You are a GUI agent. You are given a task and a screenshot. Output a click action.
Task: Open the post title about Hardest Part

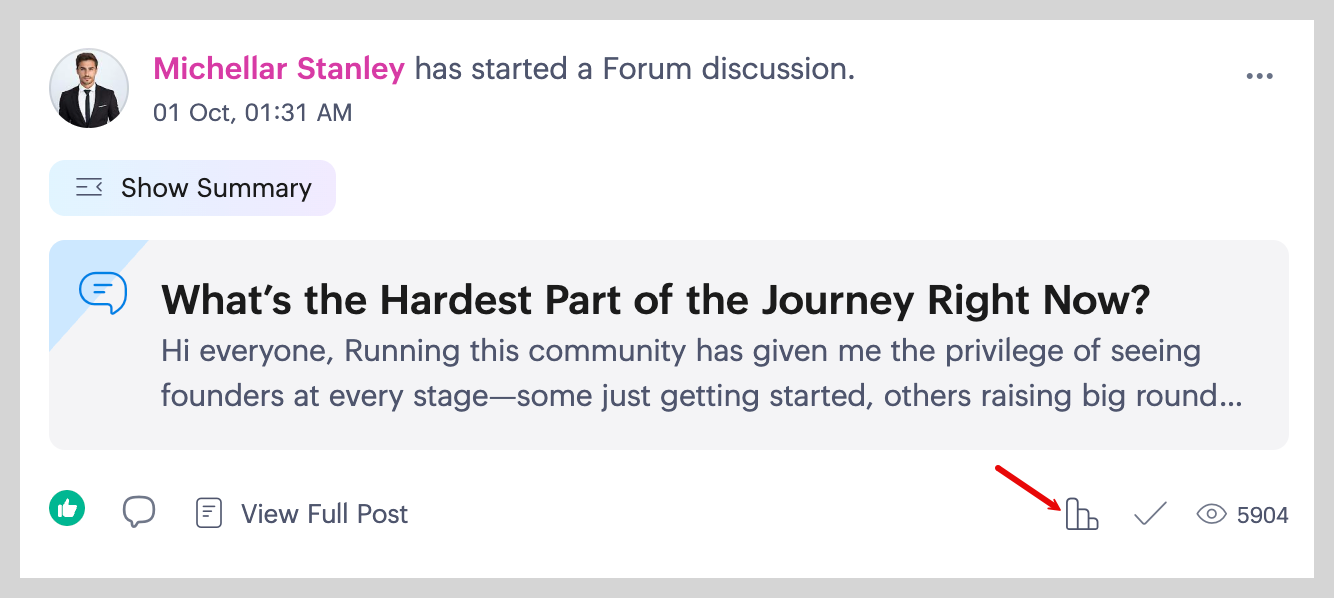(x=655, y=299)
